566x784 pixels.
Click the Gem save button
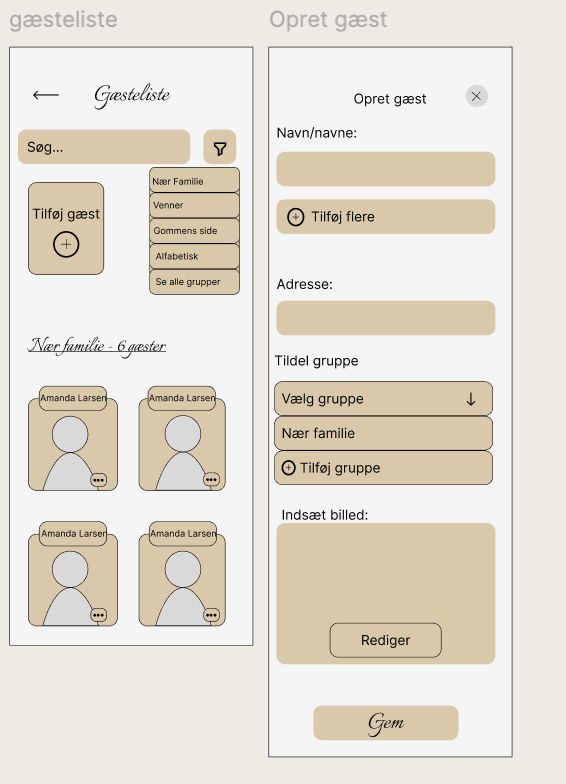(386, 723)
